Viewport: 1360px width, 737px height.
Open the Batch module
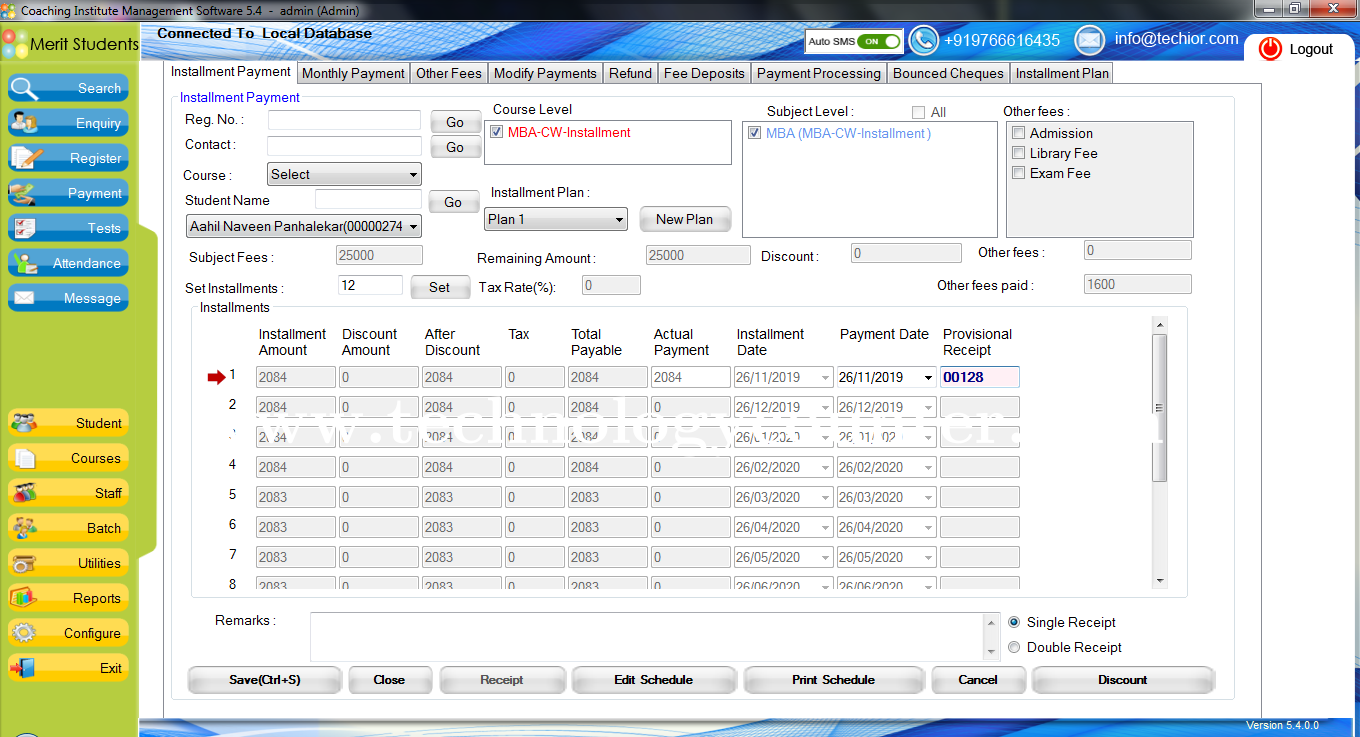pyautogui.click(x=68, y=528)
